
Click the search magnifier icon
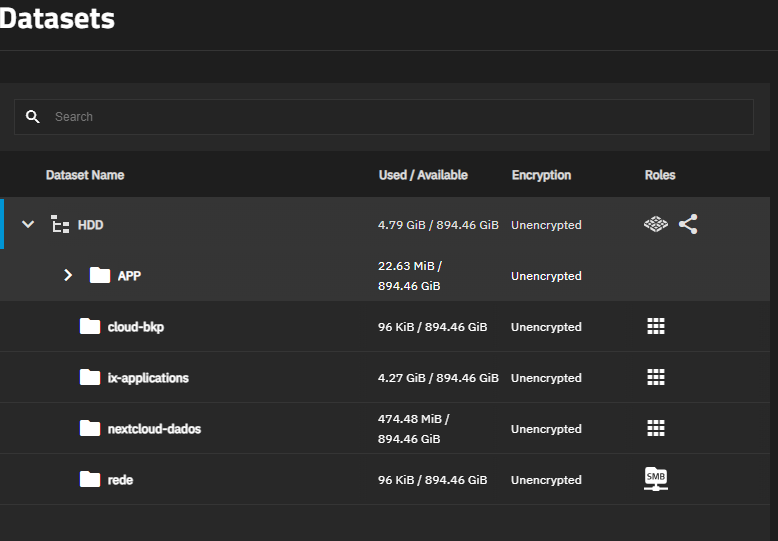coord(33,117)
